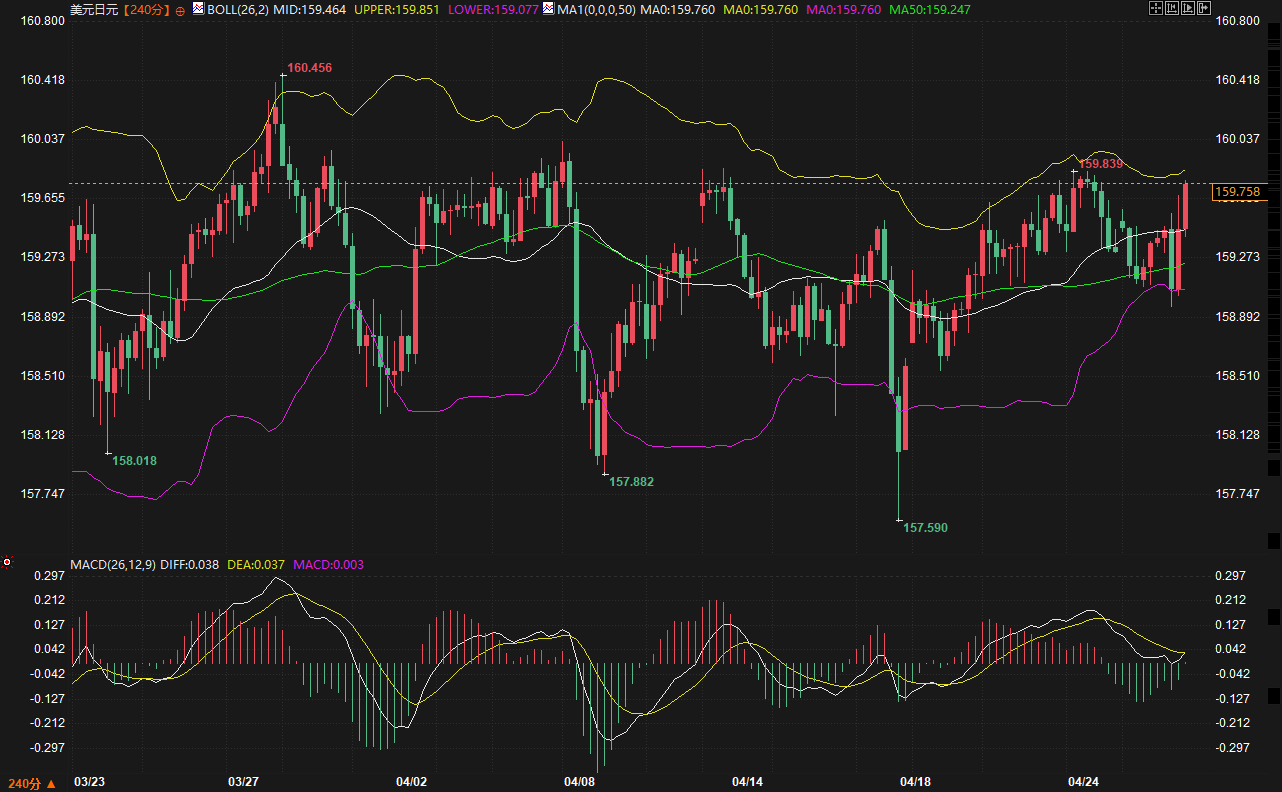
Task: Click the red sun marker icon left of MACD
Action: [x=7, y=563]
